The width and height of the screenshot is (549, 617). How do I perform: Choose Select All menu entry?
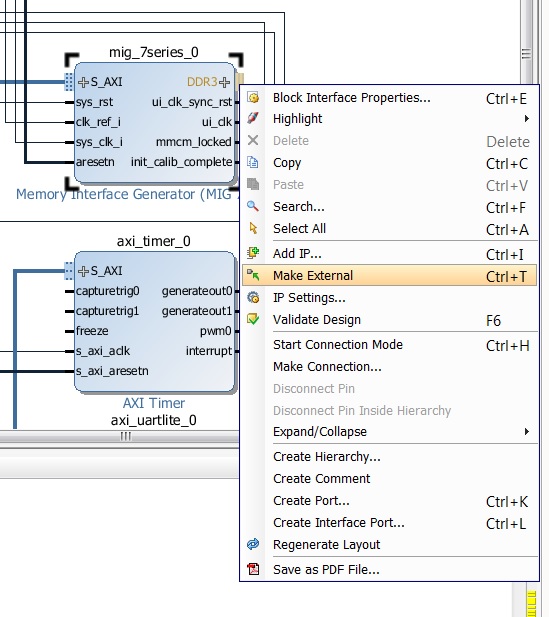[x=390, y=229]
